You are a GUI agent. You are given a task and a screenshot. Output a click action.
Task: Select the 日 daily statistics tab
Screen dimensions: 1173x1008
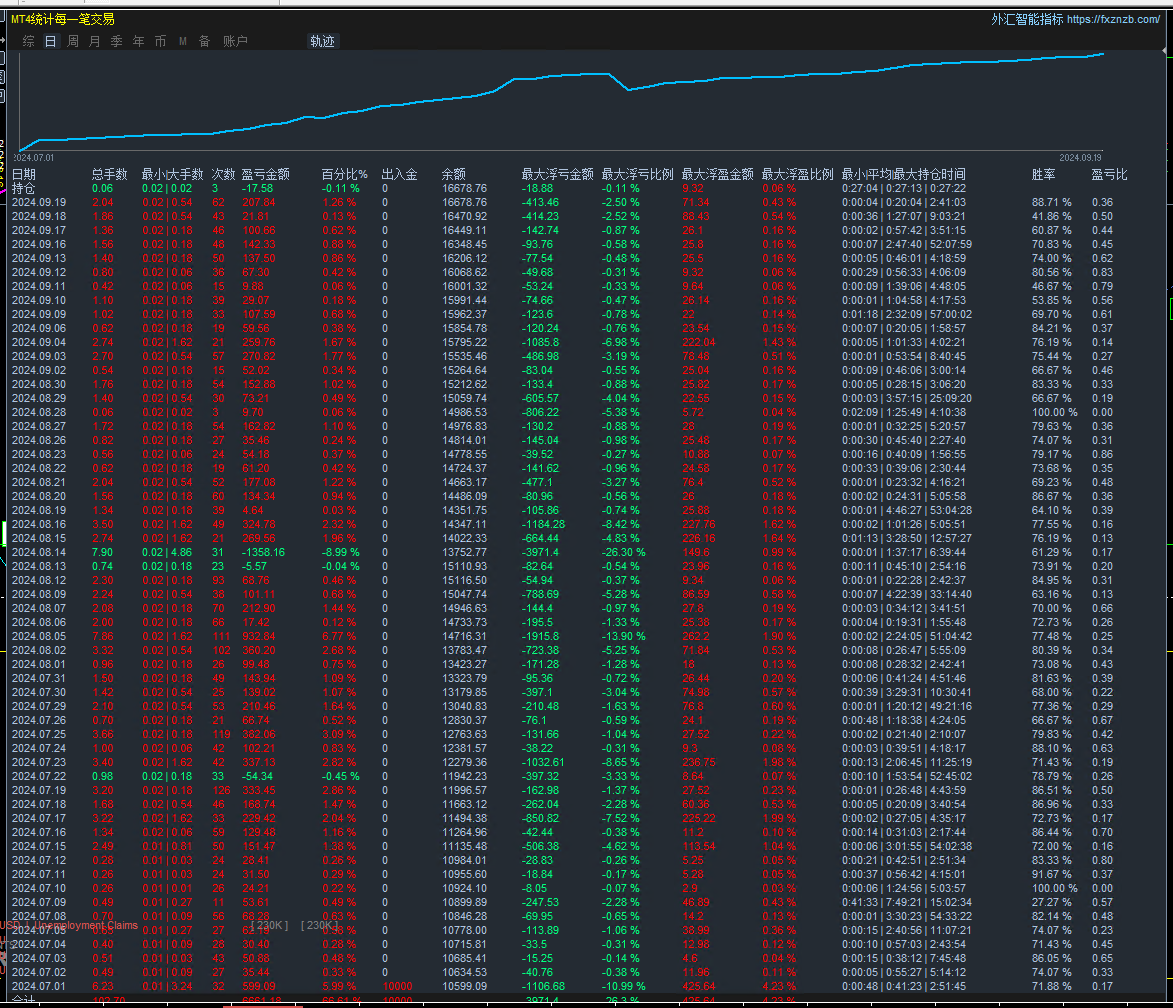pos(50,41)
